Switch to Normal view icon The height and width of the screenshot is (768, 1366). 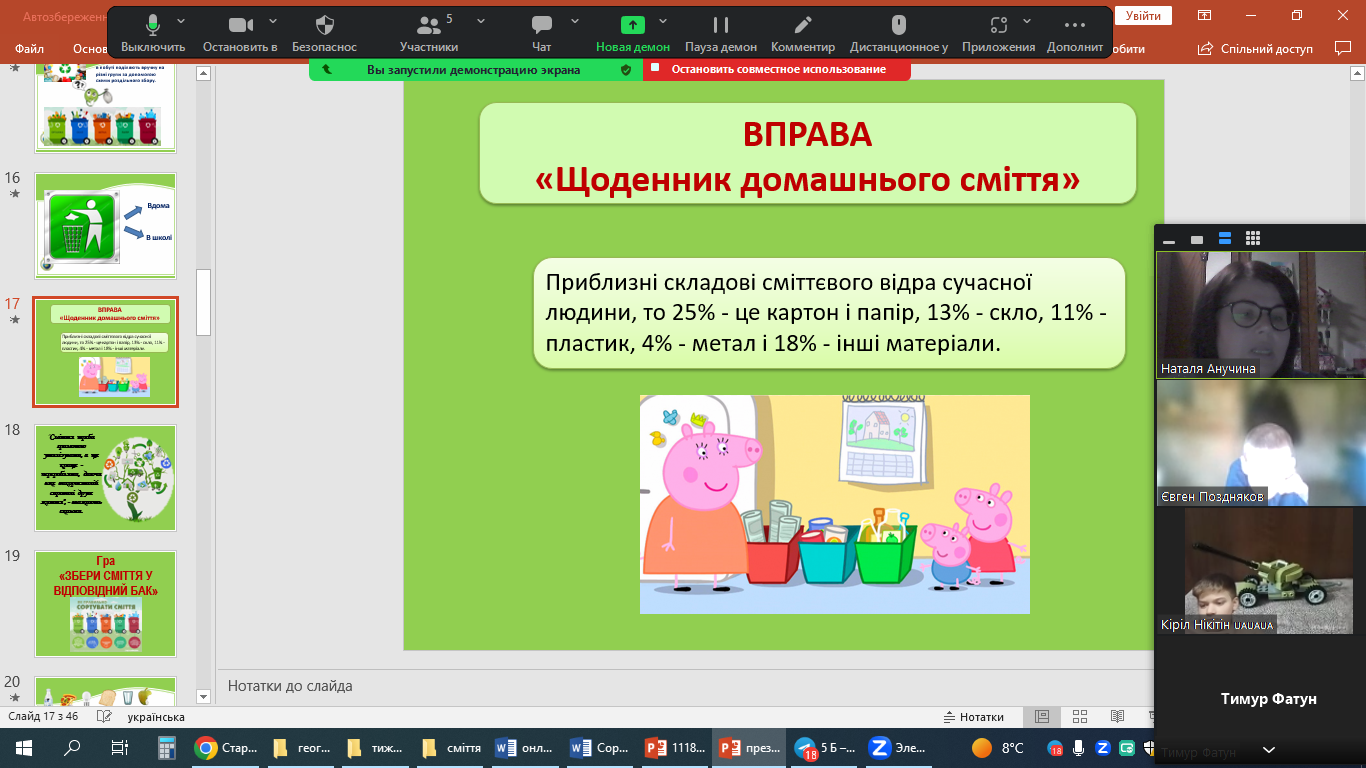(x=1042, y=717)
